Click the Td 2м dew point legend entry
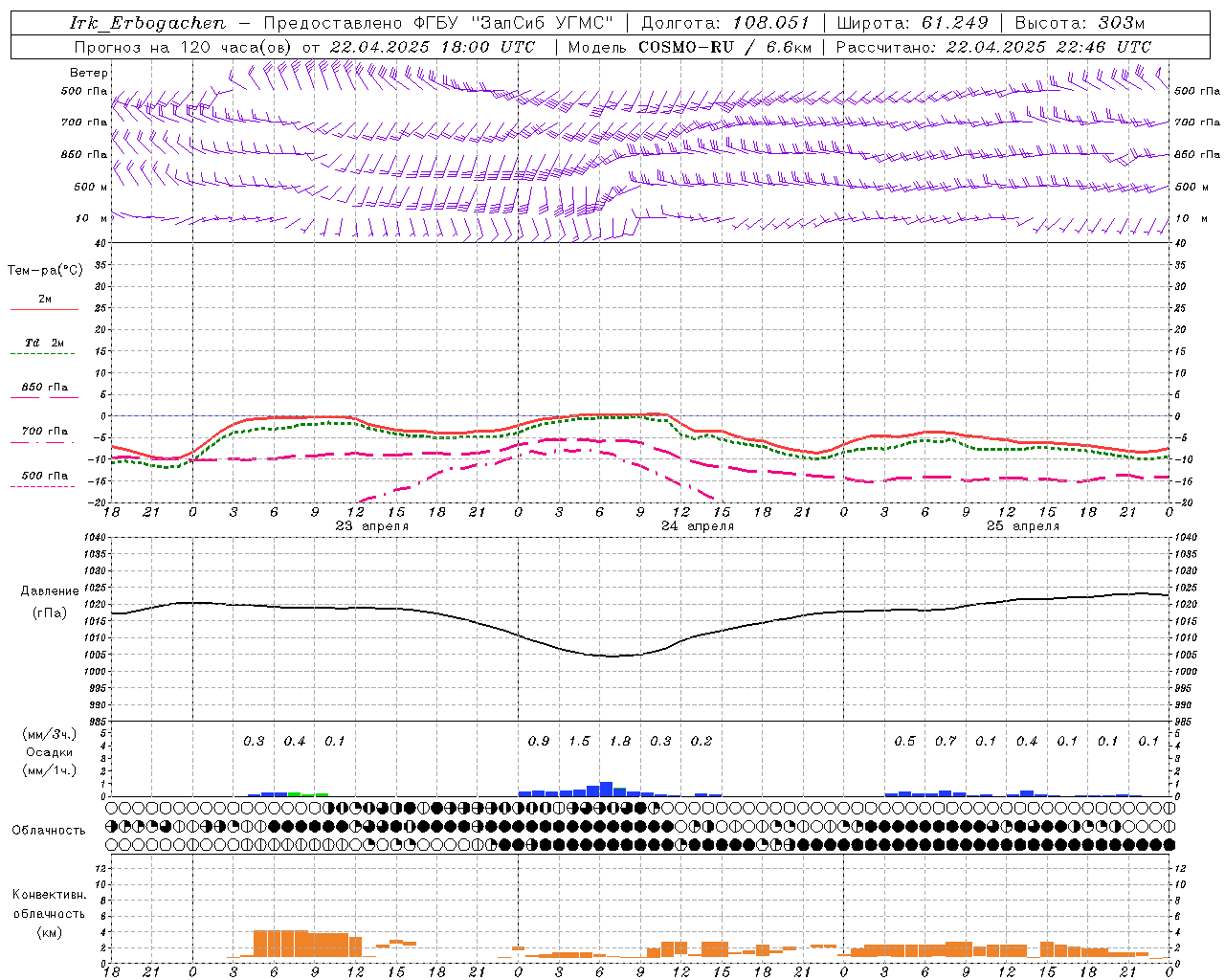The image size is (1225, 980). click(x=45, y=343)
